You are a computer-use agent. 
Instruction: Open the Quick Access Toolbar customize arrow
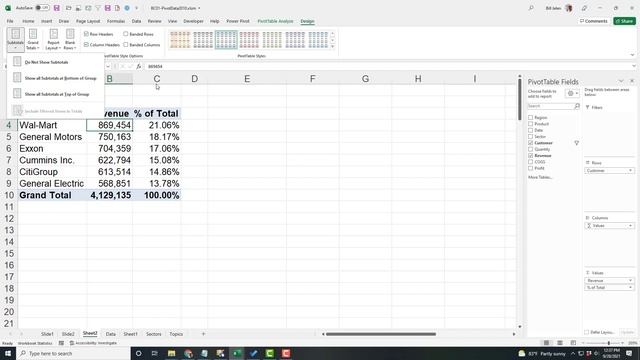(x=137, y=8)
